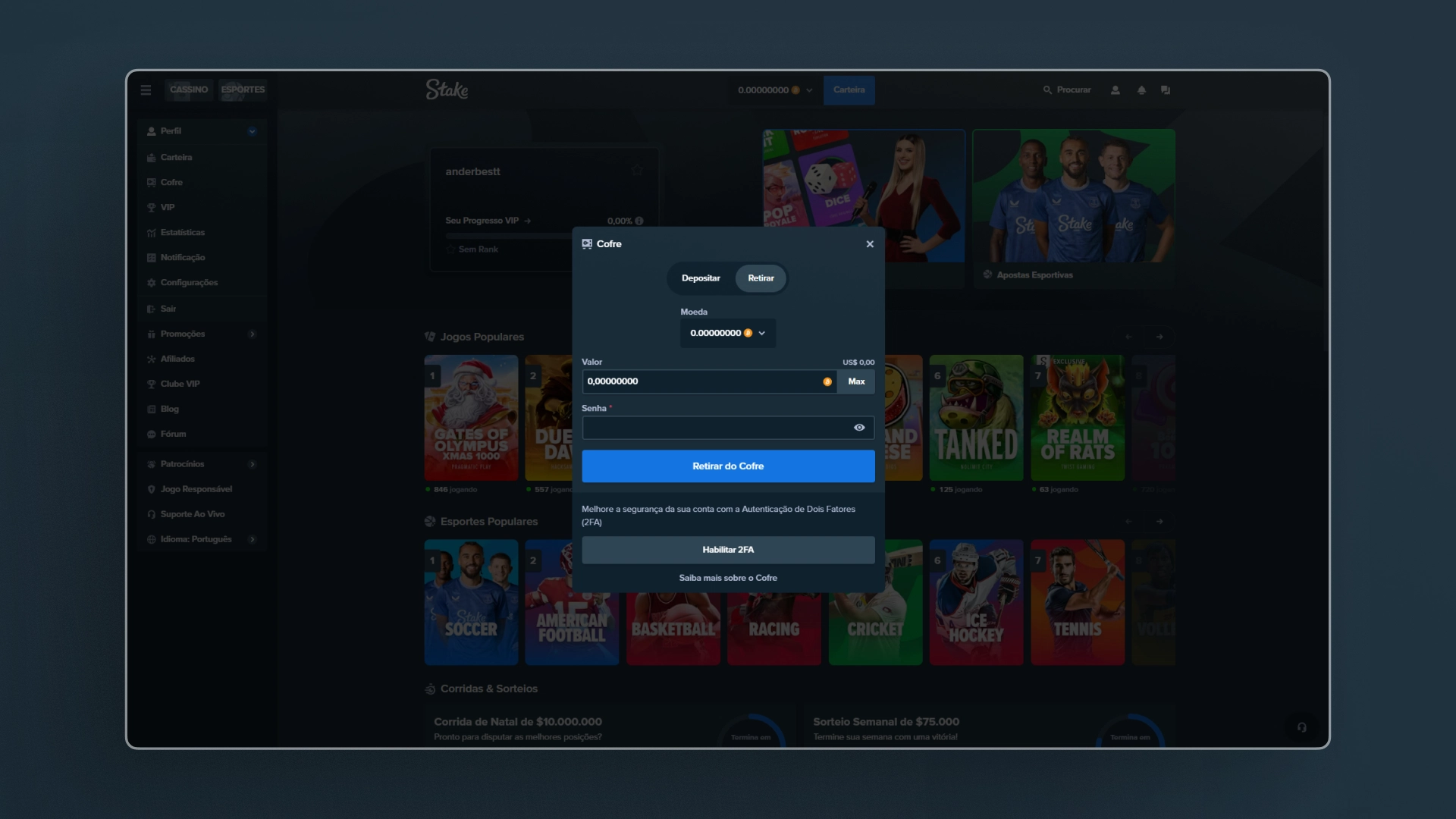Open the header balance dropdown
The height and width of the screenshot is (819, 1456).
[x=774, y=90]
